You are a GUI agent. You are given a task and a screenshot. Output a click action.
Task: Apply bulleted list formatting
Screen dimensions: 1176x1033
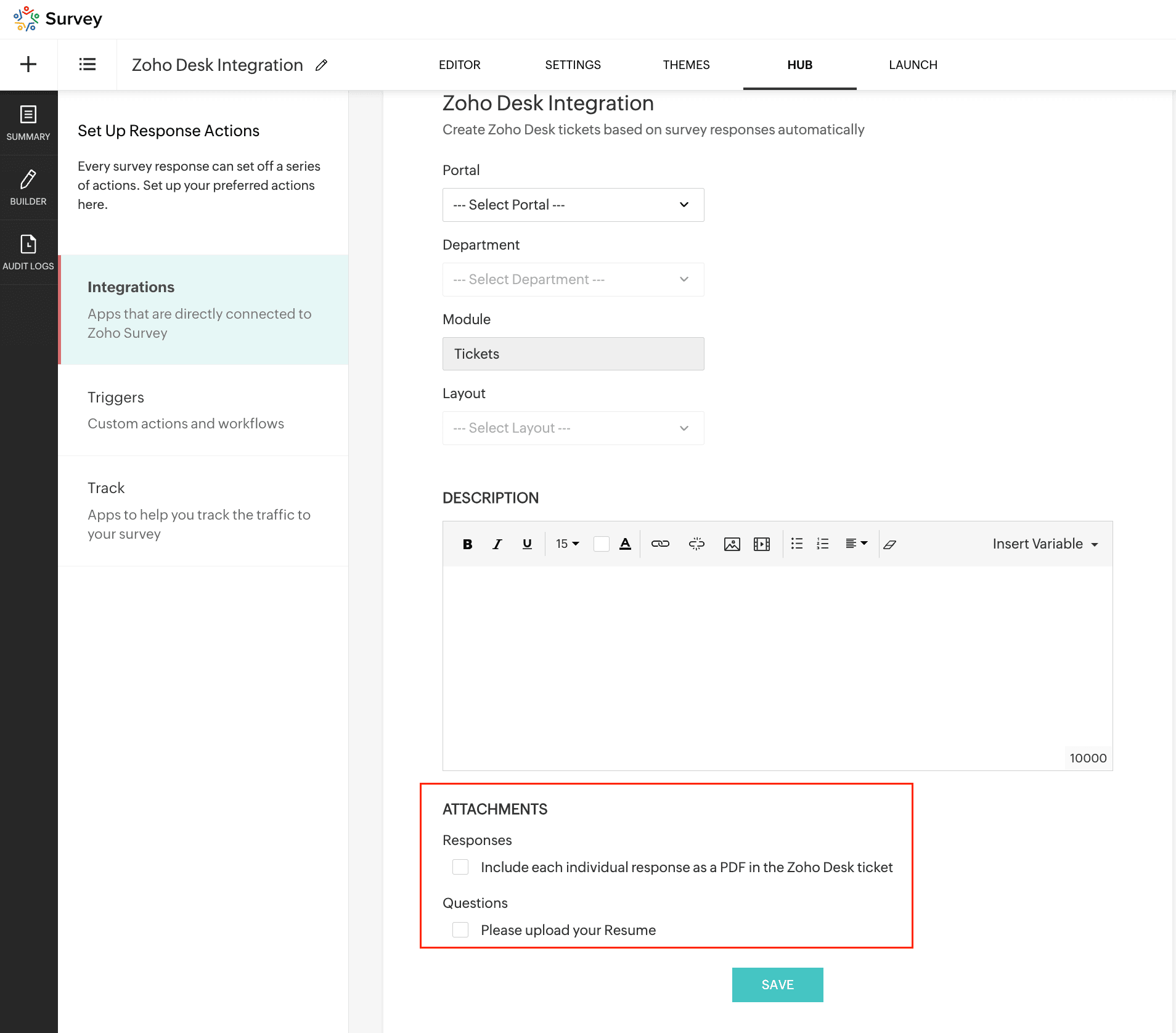point(797,544)
